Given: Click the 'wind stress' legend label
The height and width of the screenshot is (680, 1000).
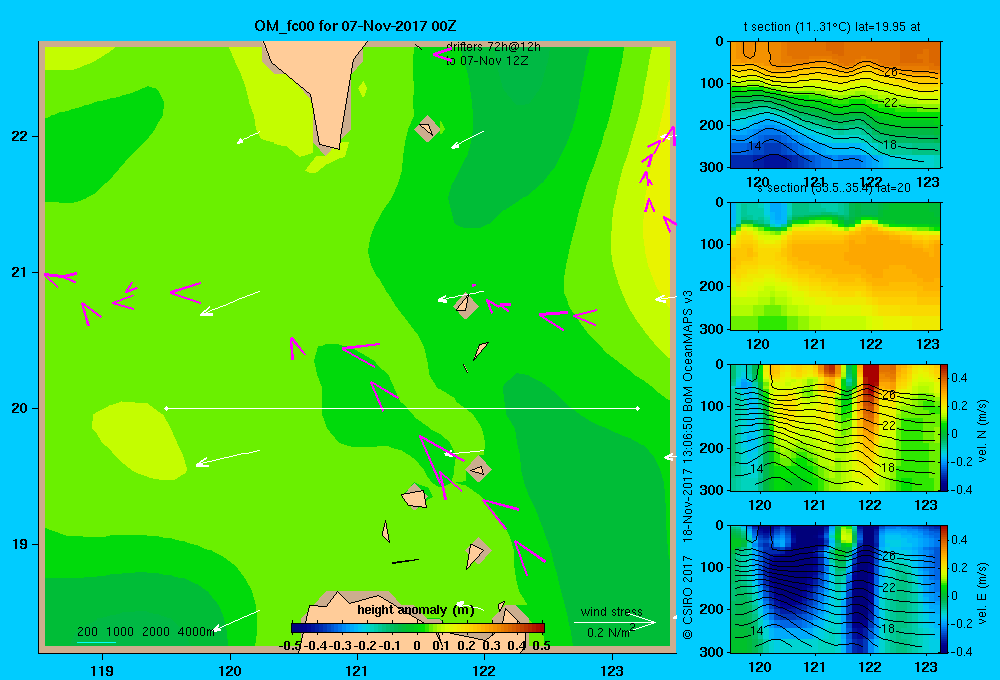Looking at the screenshot, I should pyautogui.click(x=612, y=612).
